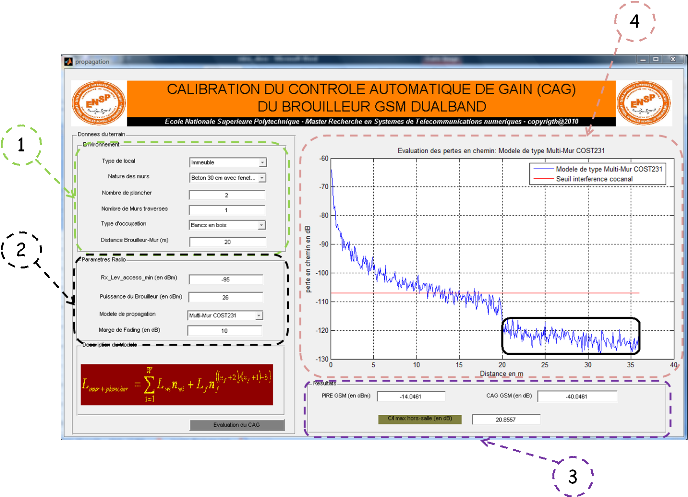688x497 pixels.
Task: Click the PIRE GSM result field
Action: [411, 396]
